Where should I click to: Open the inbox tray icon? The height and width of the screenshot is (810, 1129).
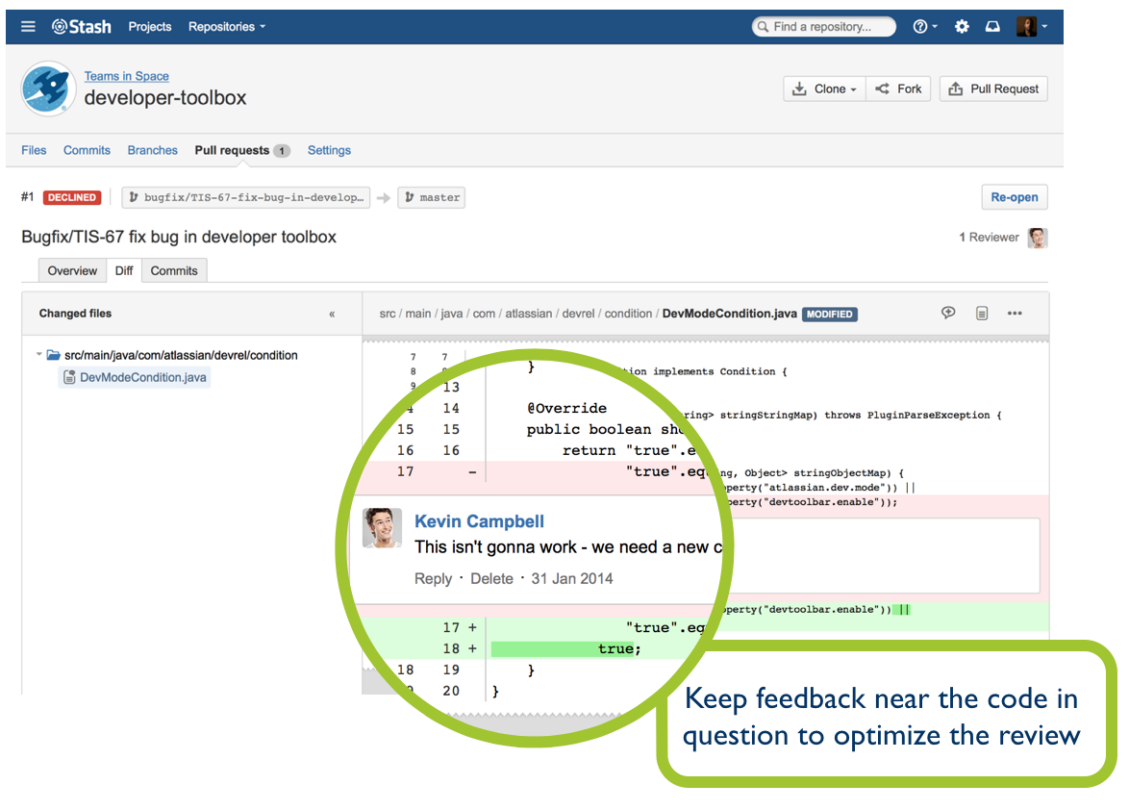pyautogui.click(x=992, y=27)
